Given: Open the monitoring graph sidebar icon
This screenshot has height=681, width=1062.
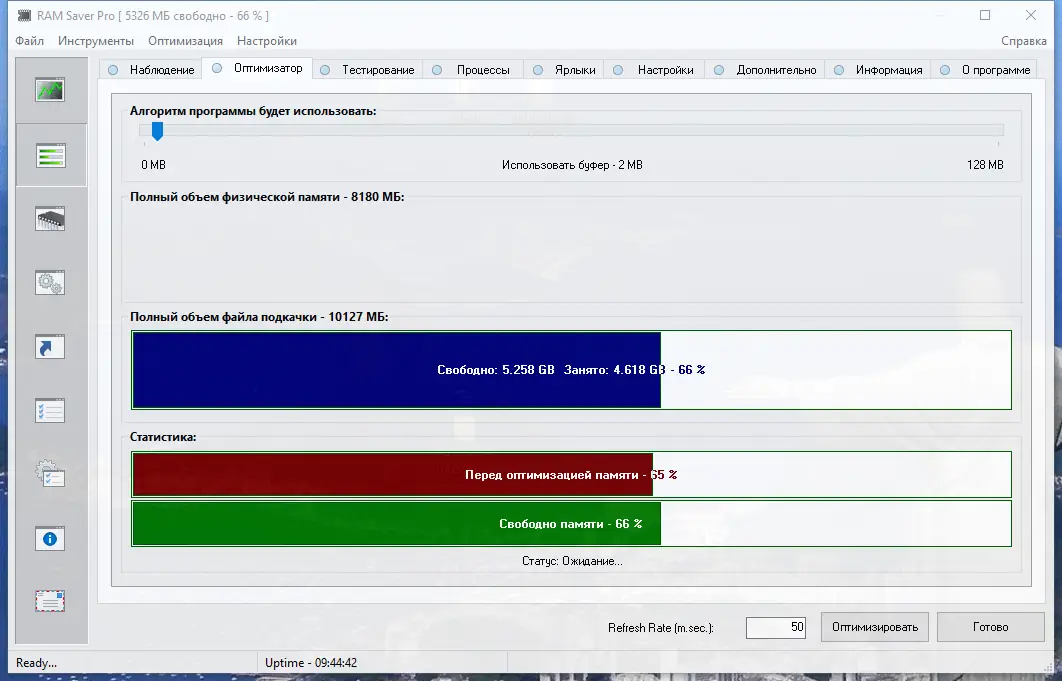Looking at the screenshot, I should (50, 90).
